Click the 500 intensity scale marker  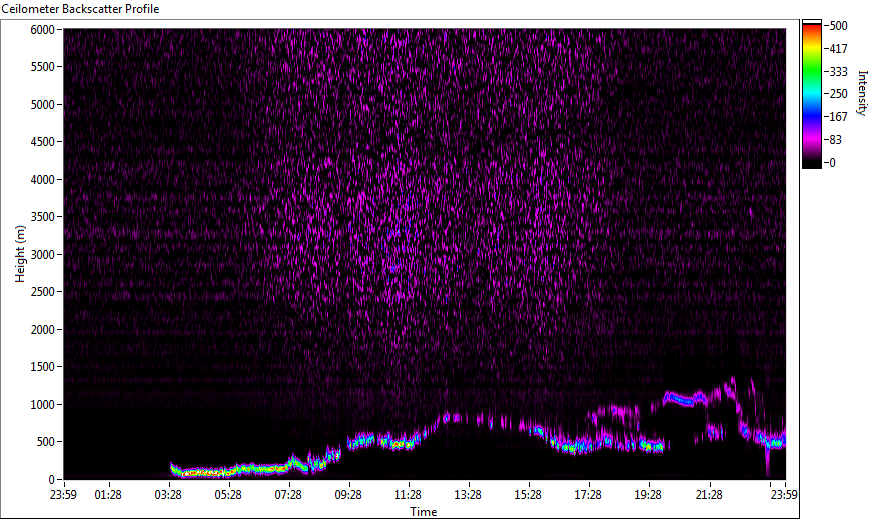pos(839,26)
